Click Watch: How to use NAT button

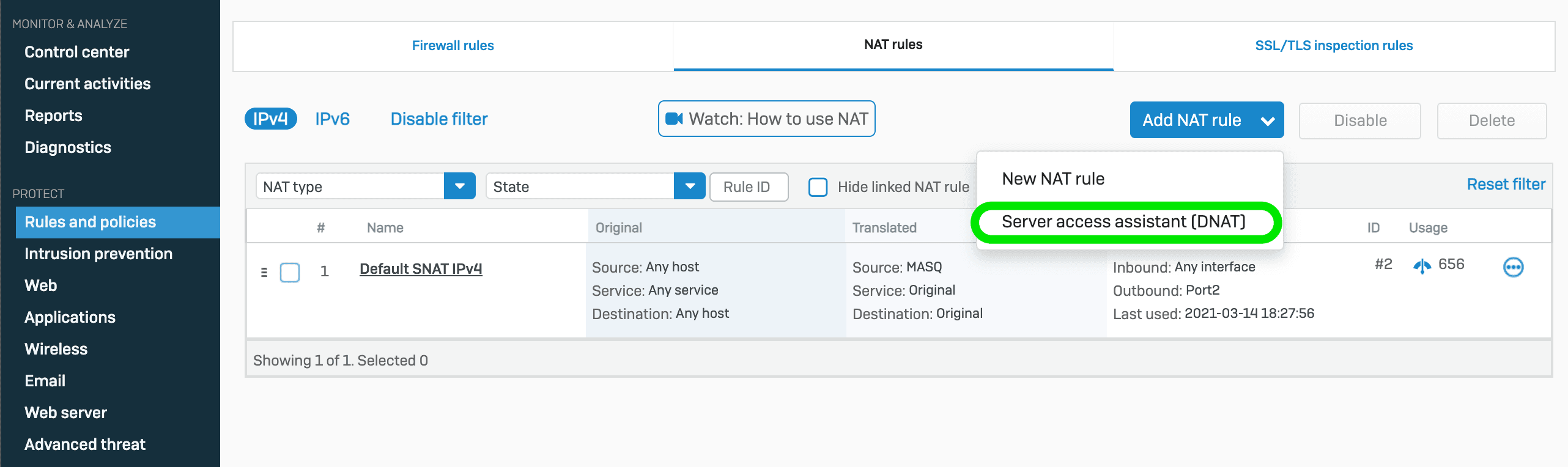tap(767, 119)
